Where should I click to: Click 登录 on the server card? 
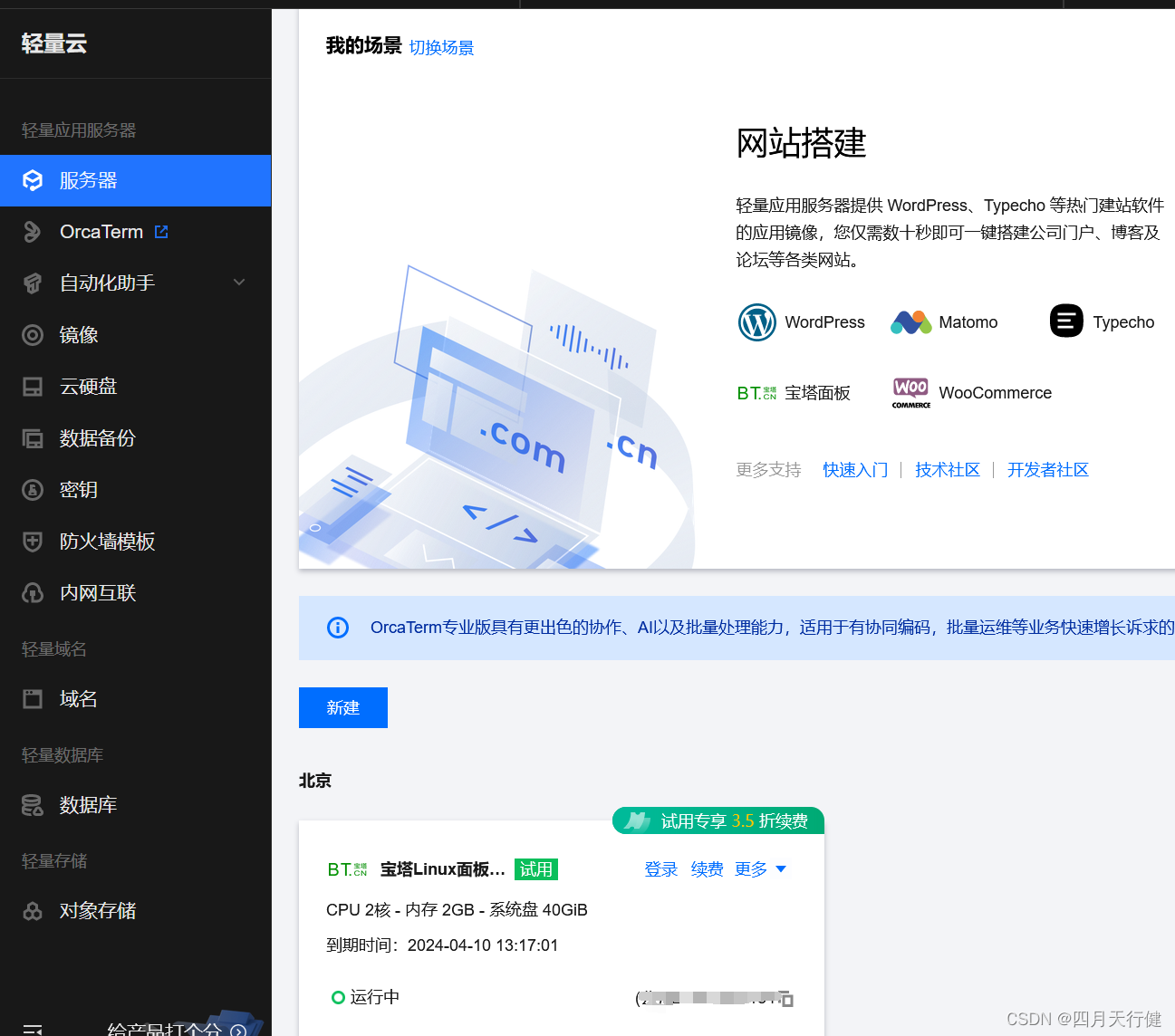click(661, 869)
